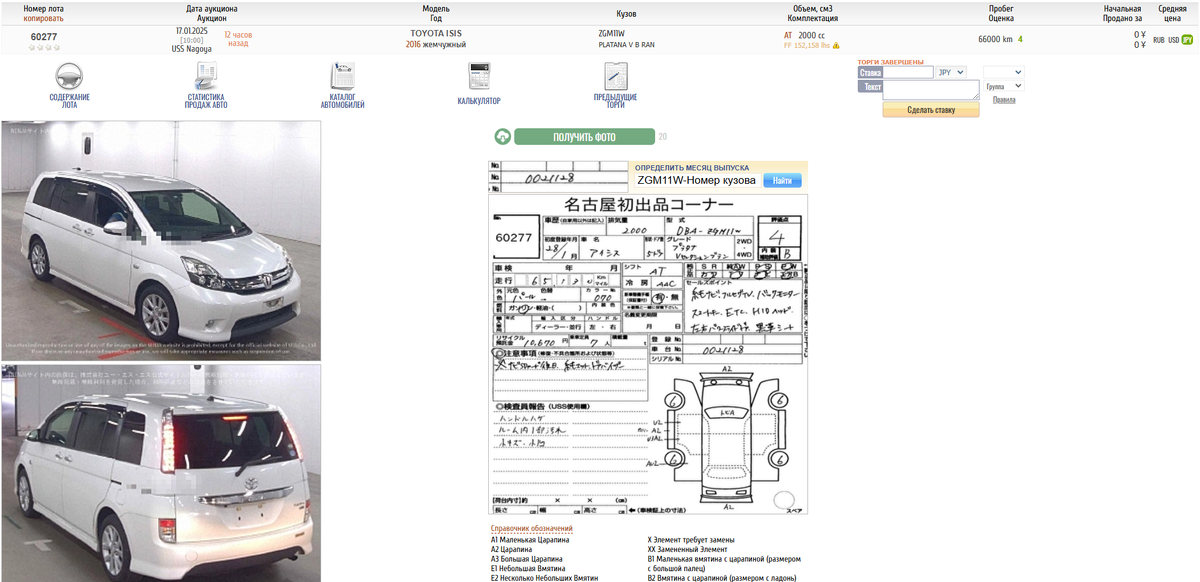The image size is (1200, 582).
Task: Open the front view car photo
Action: tap(161, 240)
